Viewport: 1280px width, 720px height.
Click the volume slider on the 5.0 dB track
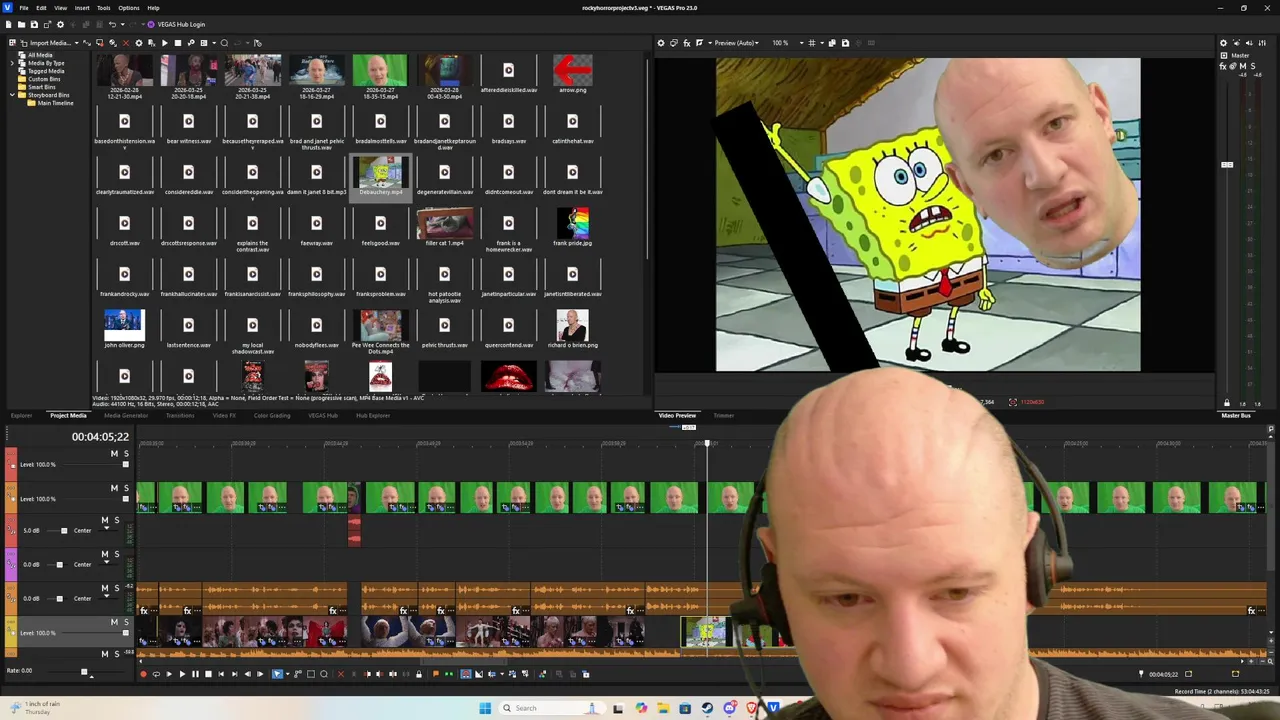[x=64, y=531]
